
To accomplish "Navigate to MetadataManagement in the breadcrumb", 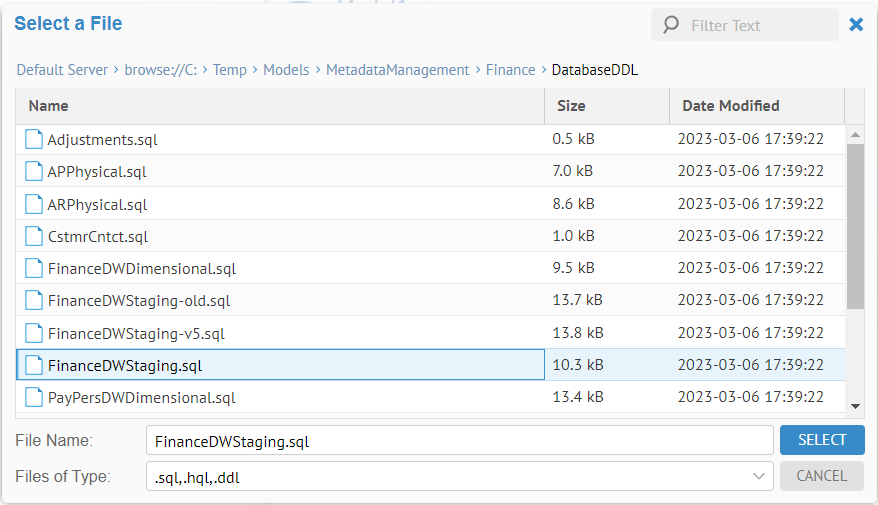I will pos(397,70).
